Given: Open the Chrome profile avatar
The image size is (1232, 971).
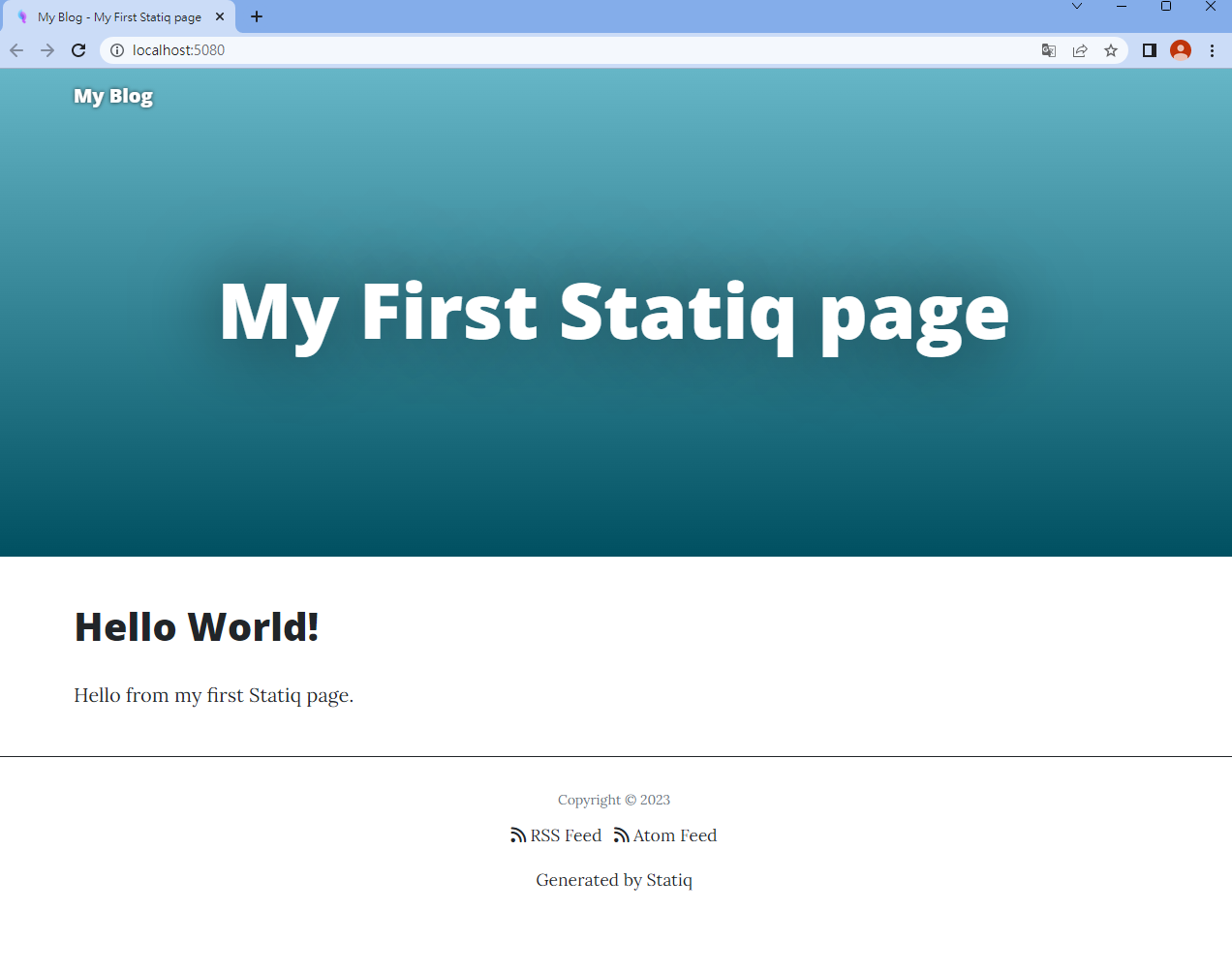Looking at the screenshot, I should [x=1181, y=50].
